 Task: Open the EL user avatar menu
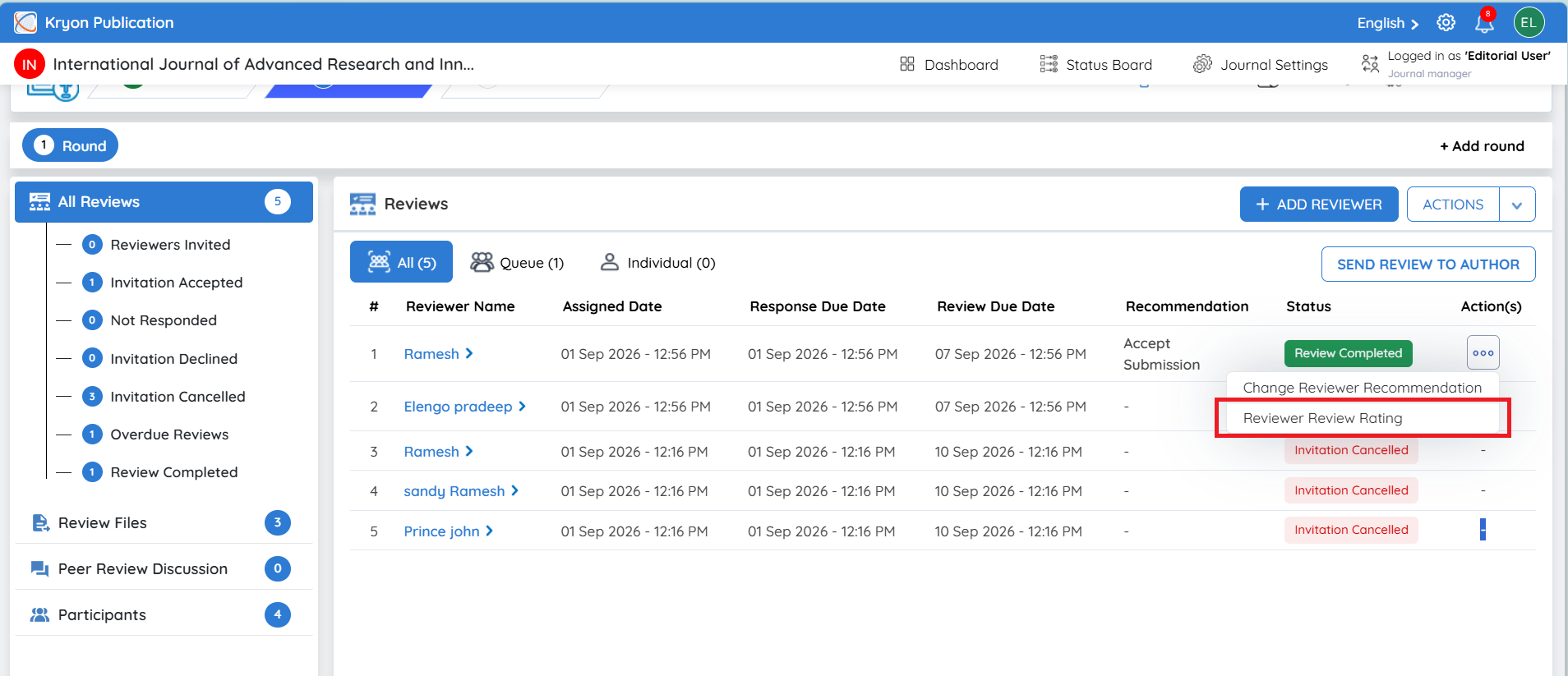tap(1529, 22)
